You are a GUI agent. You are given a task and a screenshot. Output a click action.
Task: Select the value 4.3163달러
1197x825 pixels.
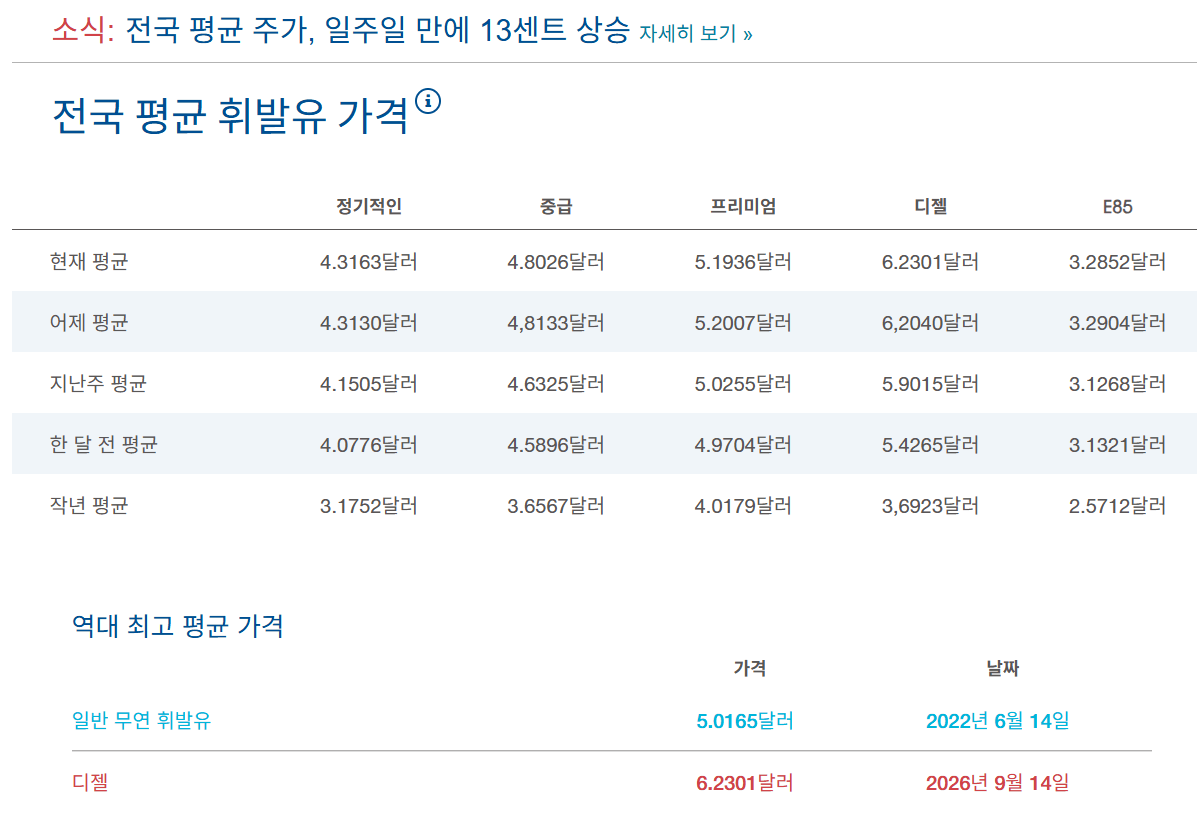[369, 262]
